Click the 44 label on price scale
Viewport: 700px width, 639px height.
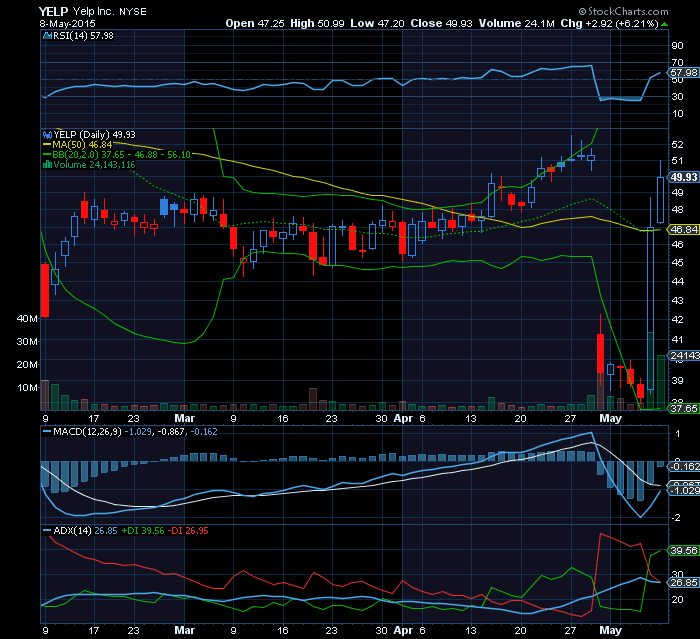(x=677, y=281)
